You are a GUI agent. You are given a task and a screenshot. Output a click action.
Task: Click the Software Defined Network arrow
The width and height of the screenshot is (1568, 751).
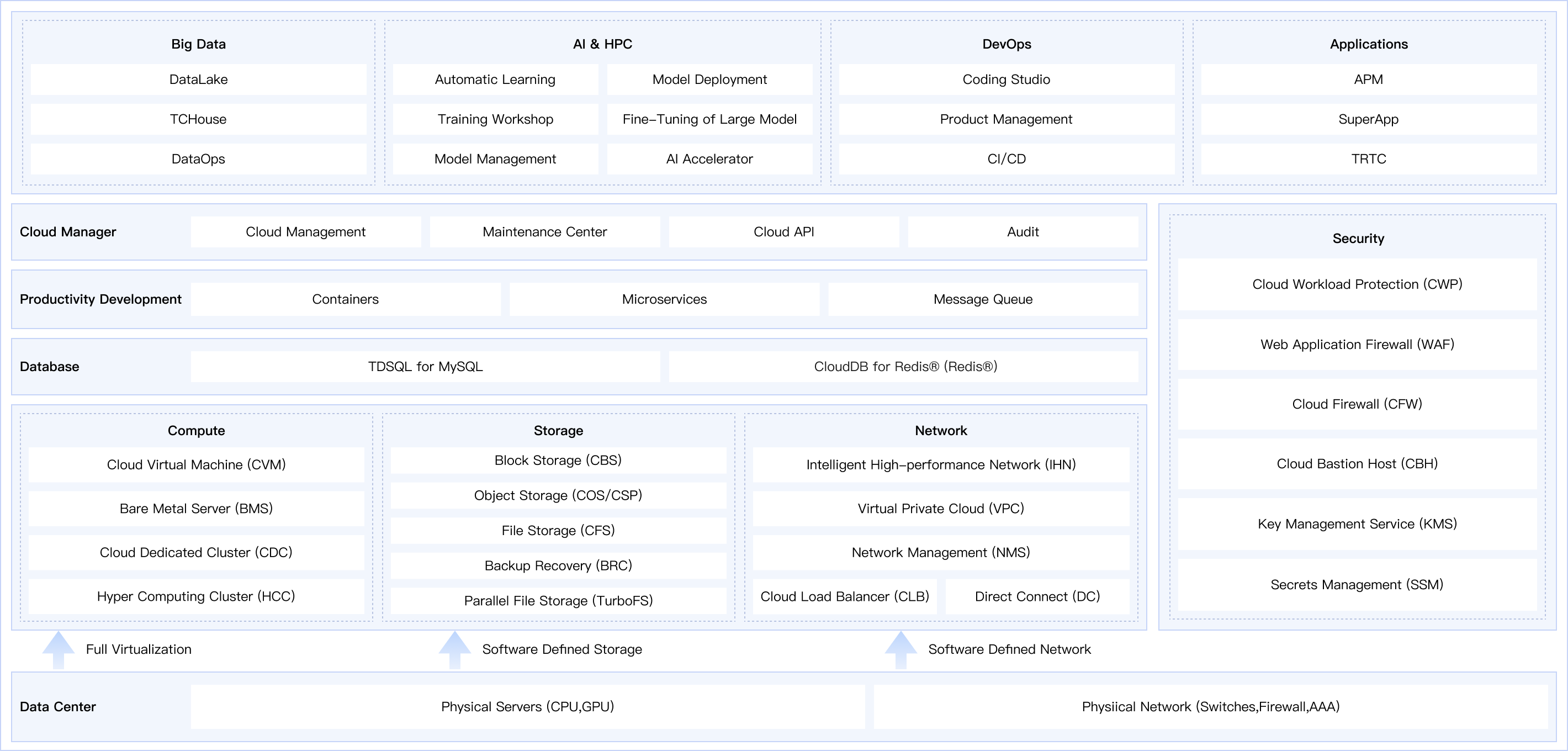[901, 649]
